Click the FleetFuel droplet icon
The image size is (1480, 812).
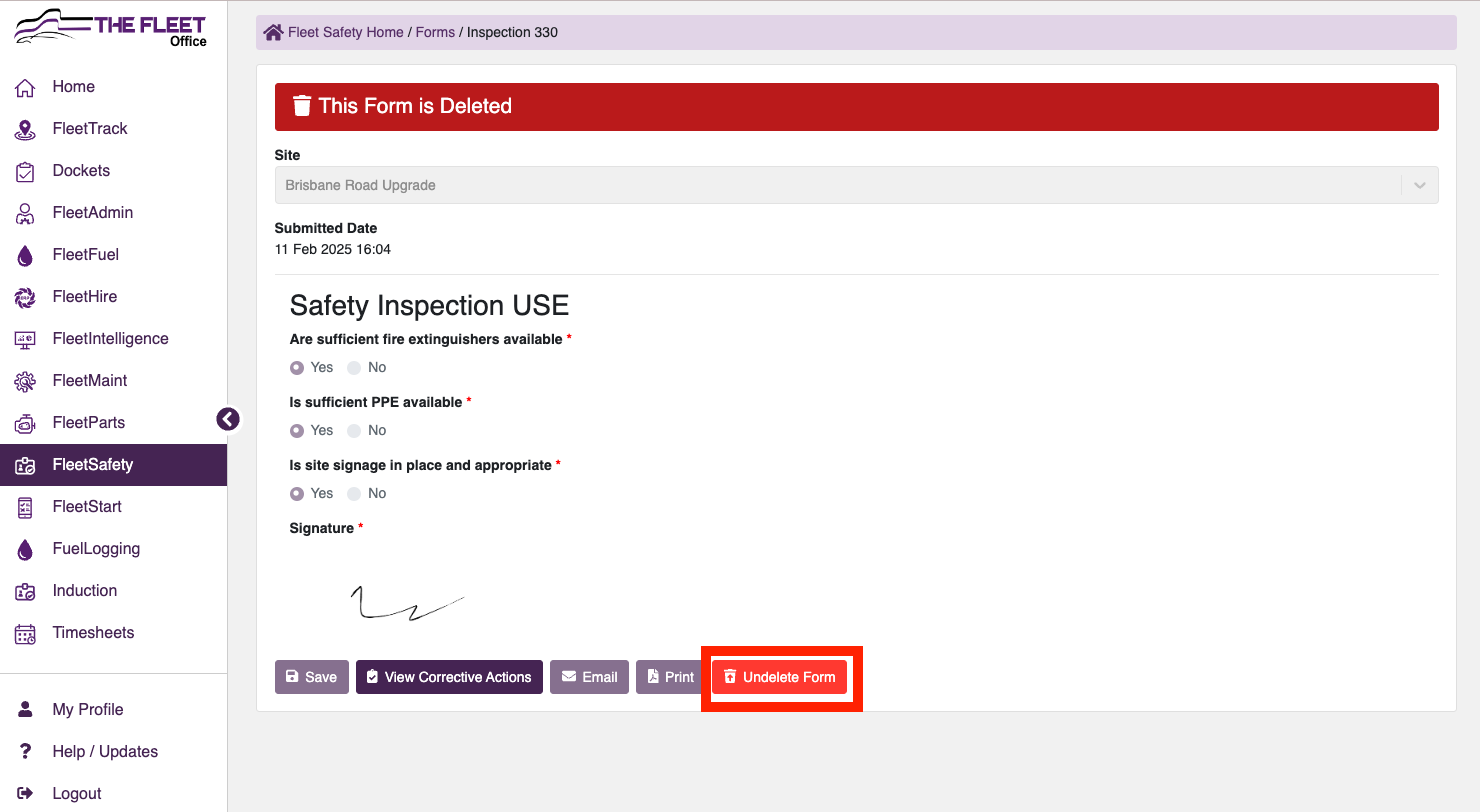(26, 255)
